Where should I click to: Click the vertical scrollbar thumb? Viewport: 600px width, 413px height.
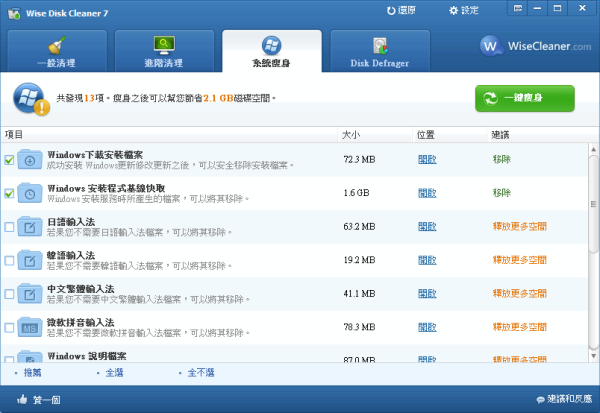[593, 204]
